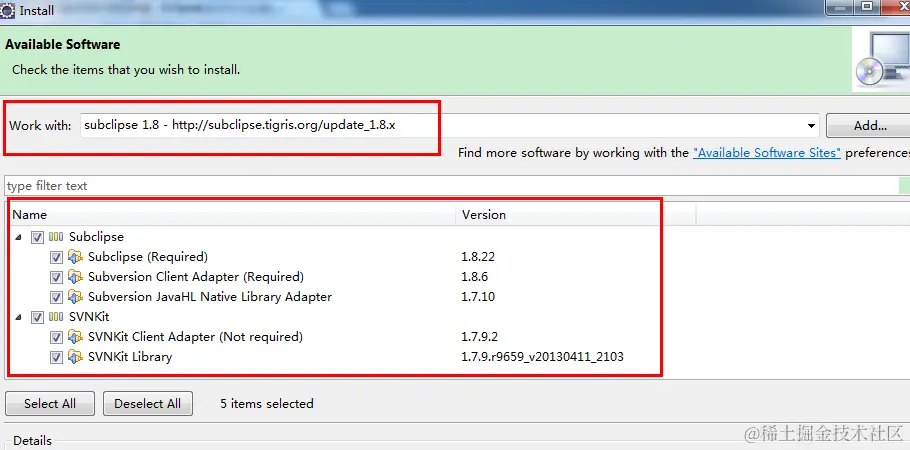The height and width of the screenshot is (450, 910).
Task: Collapse the SVNKit tree category
Action: [19, 318]
